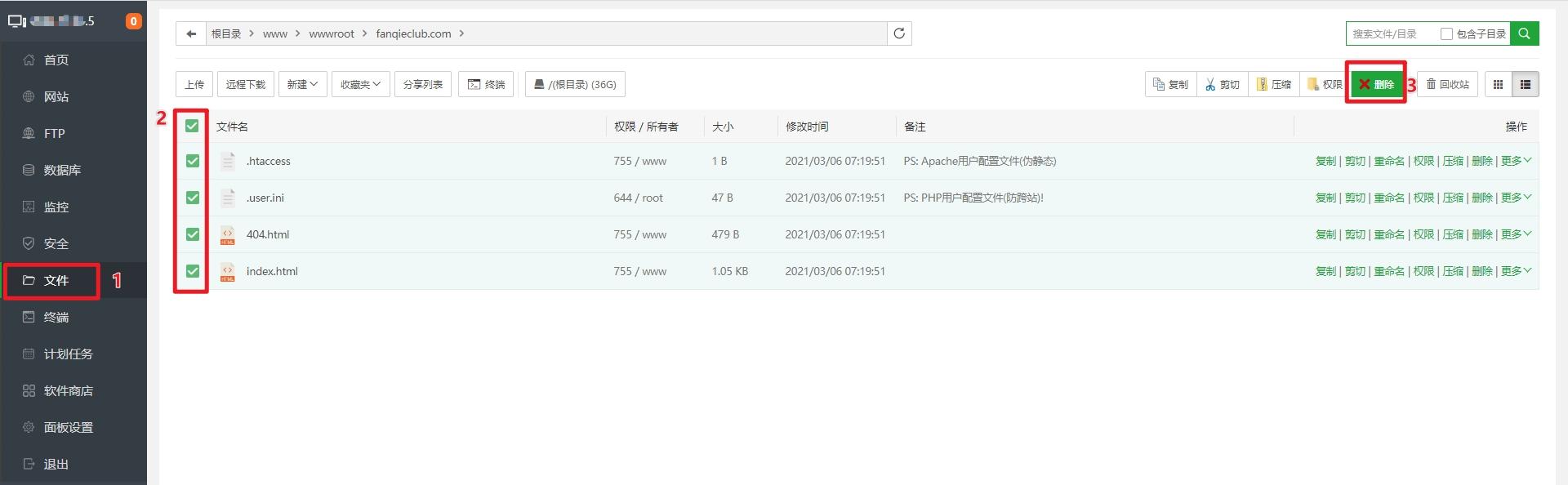Image resolution: width=1568 pixels, height=485 pixels.
Task: Click the www breadcrumb segment
Action: (x=275, y=33)
